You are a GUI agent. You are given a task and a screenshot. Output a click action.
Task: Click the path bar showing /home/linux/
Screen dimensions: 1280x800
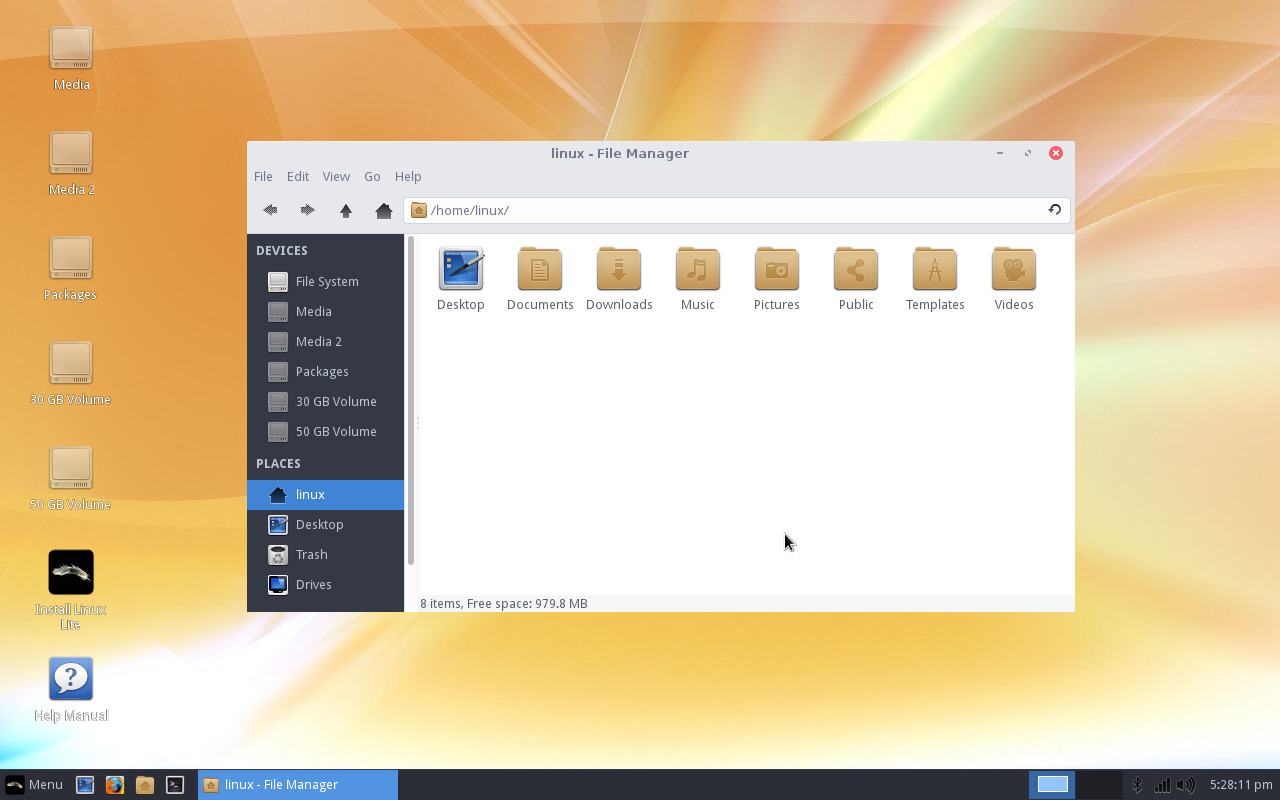click(x=700, y=210)
